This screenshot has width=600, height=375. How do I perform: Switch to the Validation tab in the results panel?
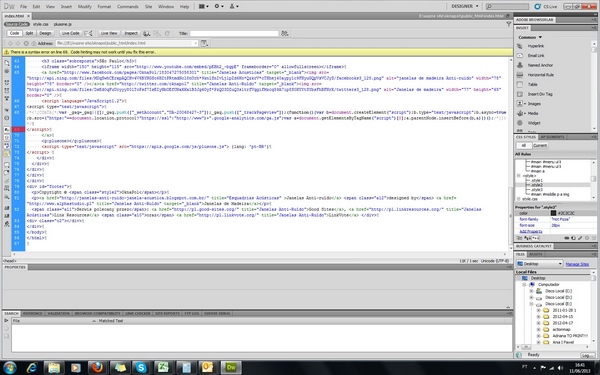[x=58, y=313]
